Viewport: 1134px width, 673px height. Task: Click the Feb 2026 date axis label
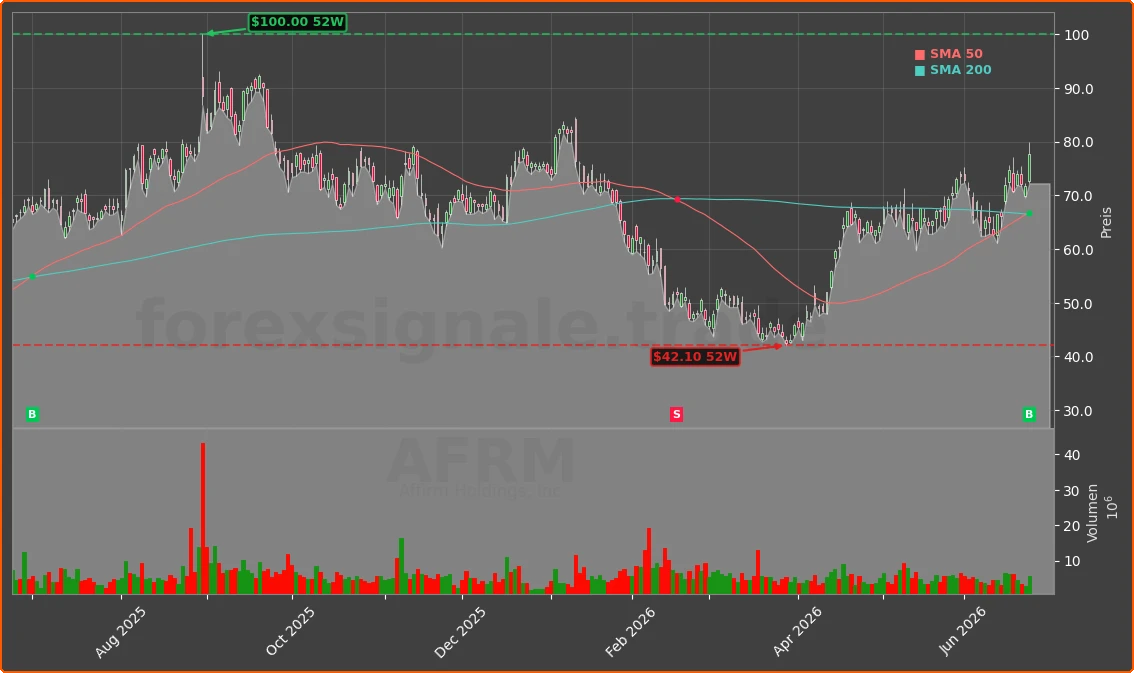[x=630, y=632]
